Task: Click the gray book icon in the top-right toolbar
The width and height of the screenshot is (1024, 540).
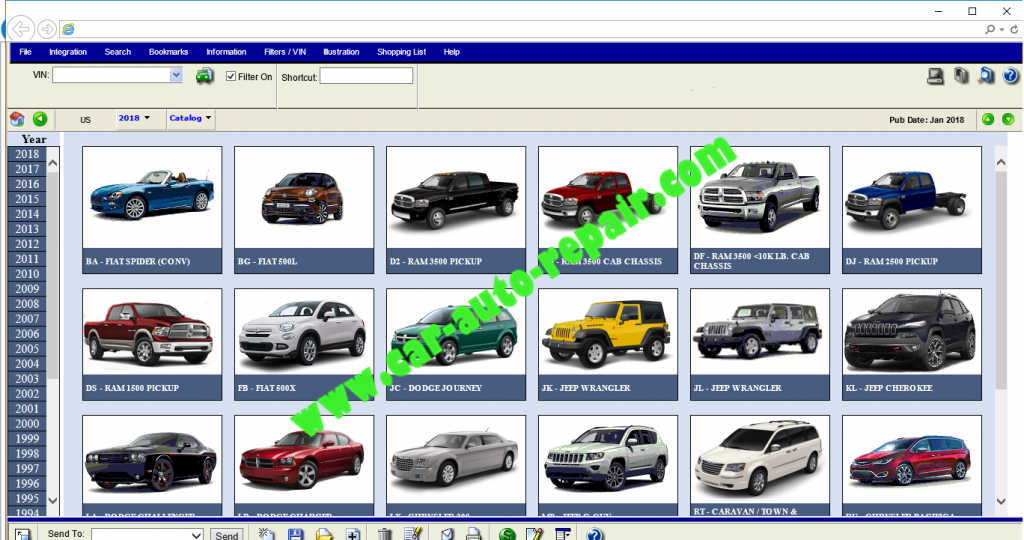Action: click(961, 76)
